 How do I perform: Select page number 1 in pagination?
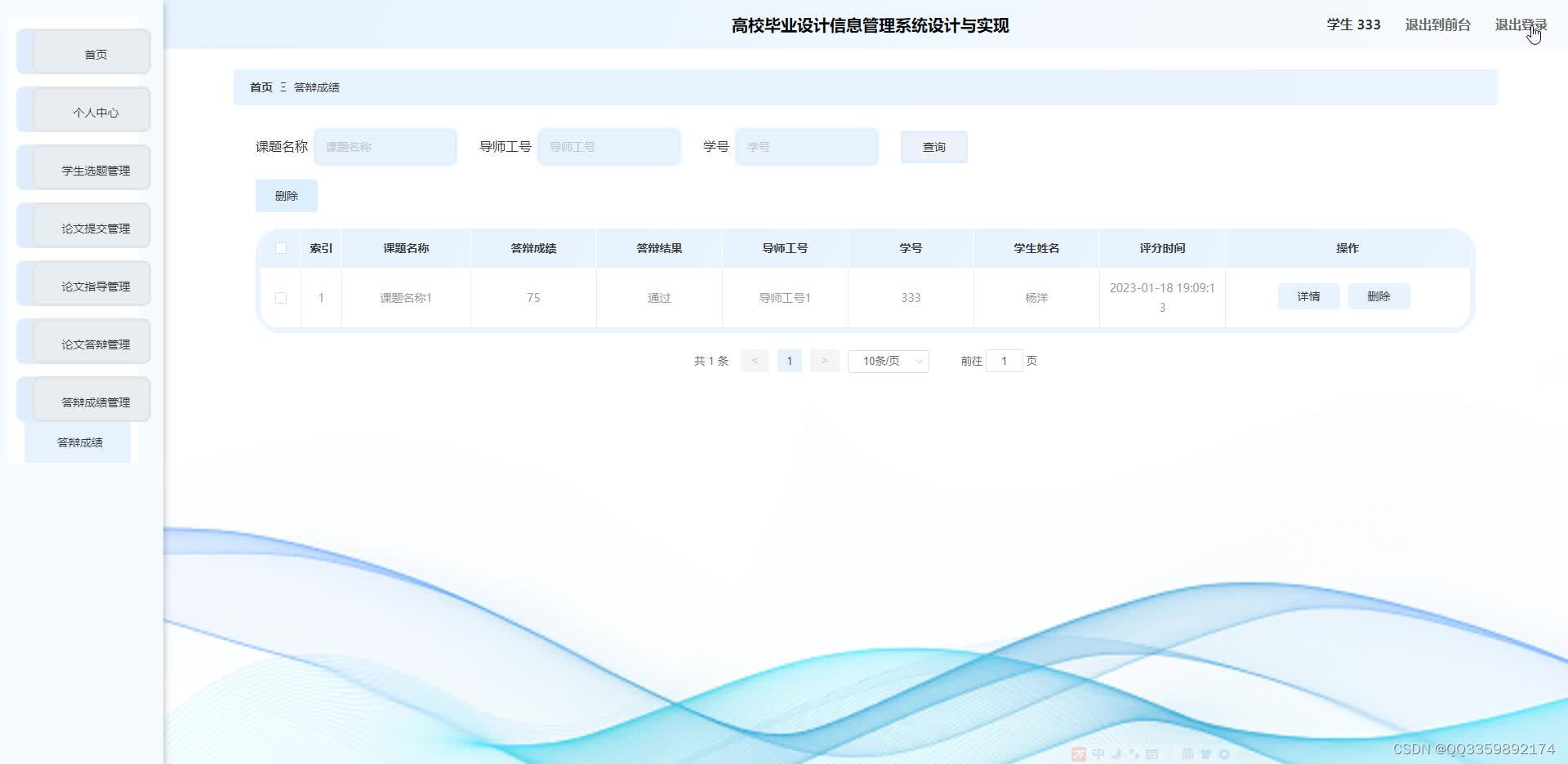point(790,361)
